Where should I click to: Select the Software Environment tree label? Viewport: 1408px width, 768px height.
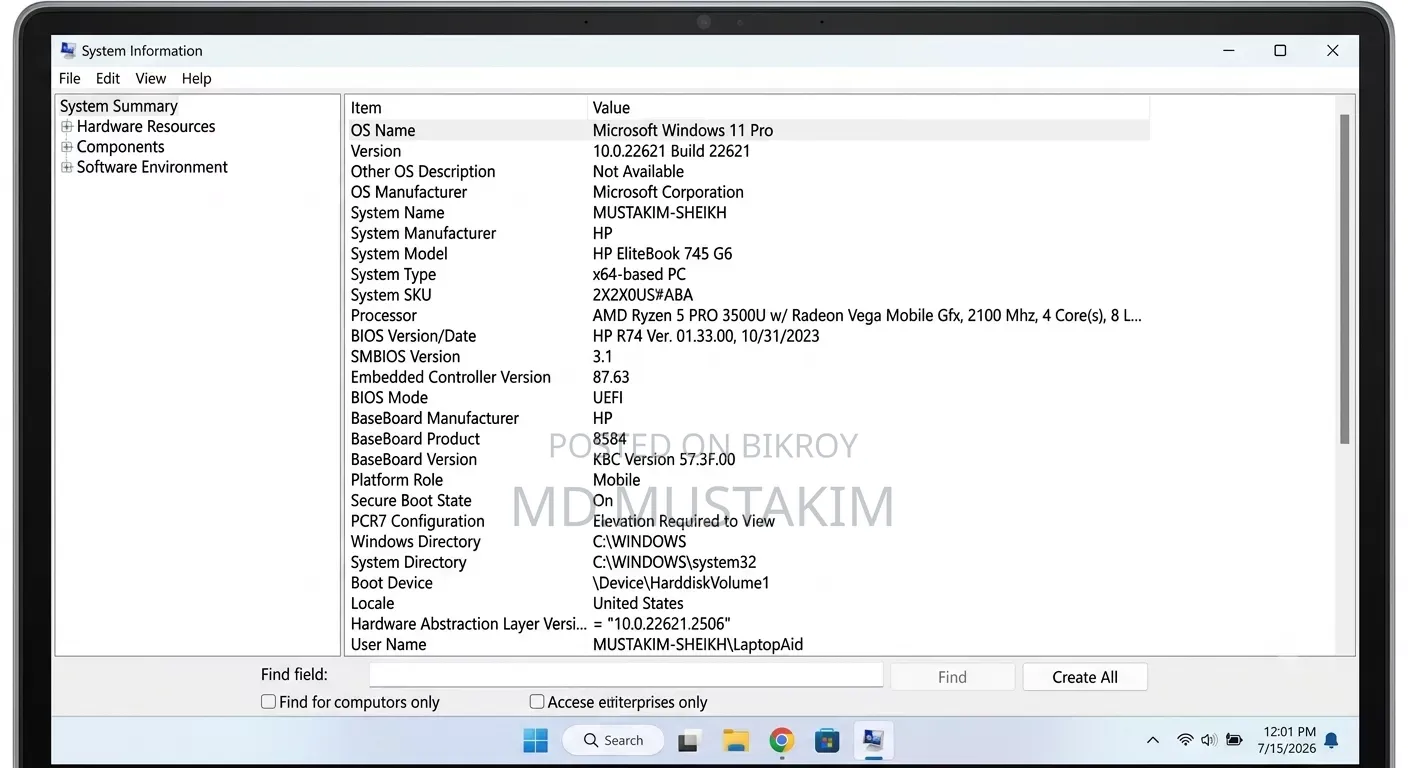click(x=152, y=167)
